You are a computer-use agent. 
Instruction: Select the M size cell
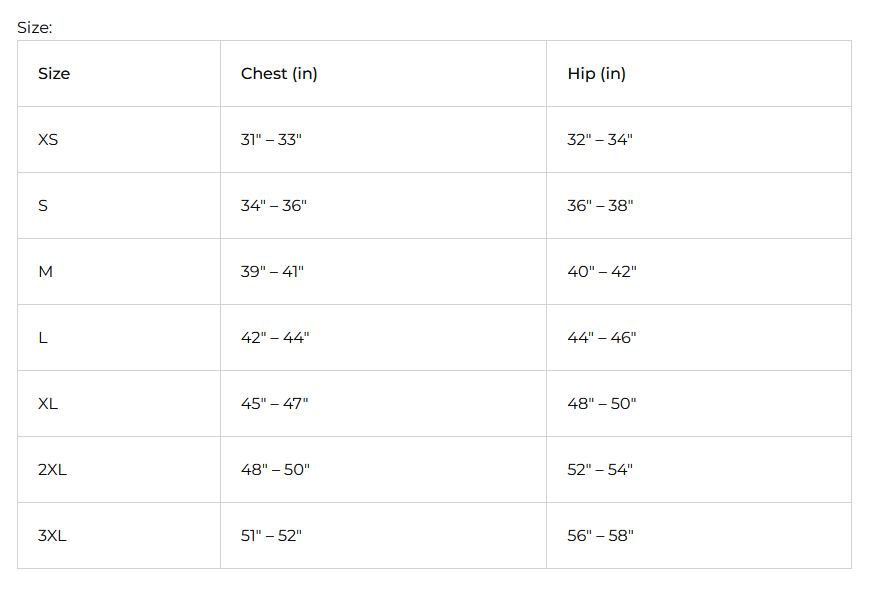tap(45, 272)
